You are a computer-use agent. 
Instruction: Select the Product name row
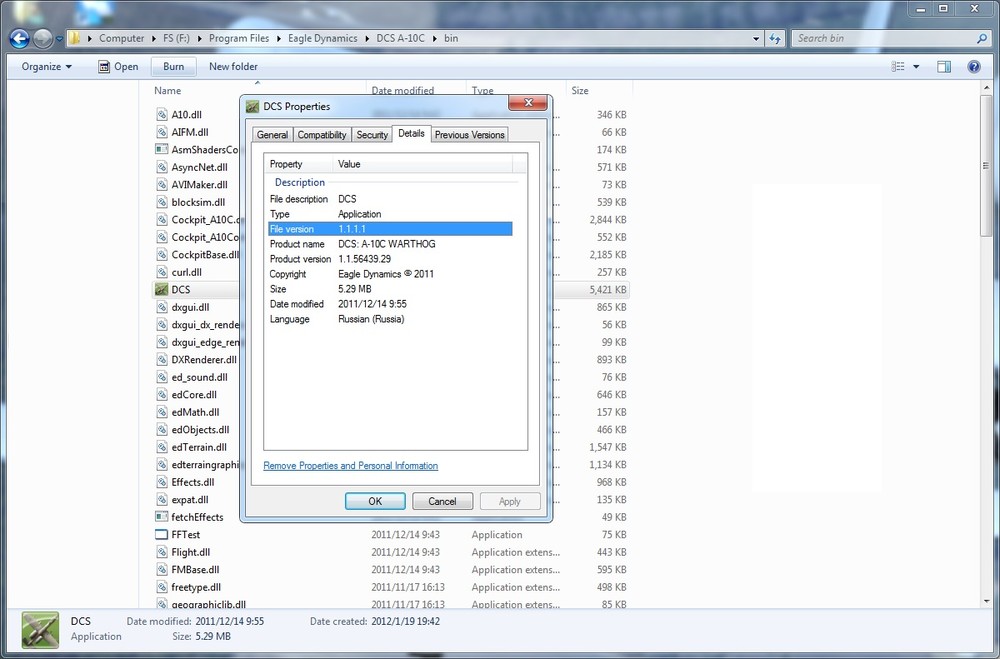click(390, 244)
